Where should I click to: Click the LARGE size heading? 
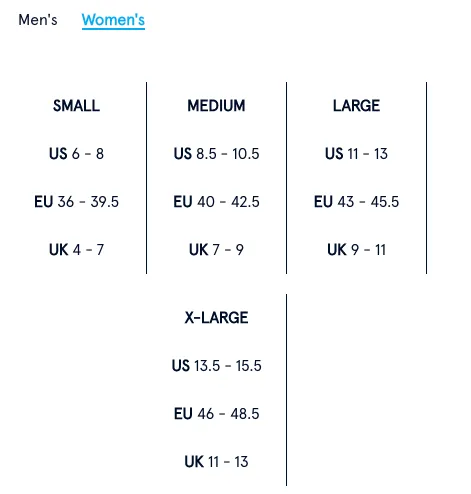point(356,106)
